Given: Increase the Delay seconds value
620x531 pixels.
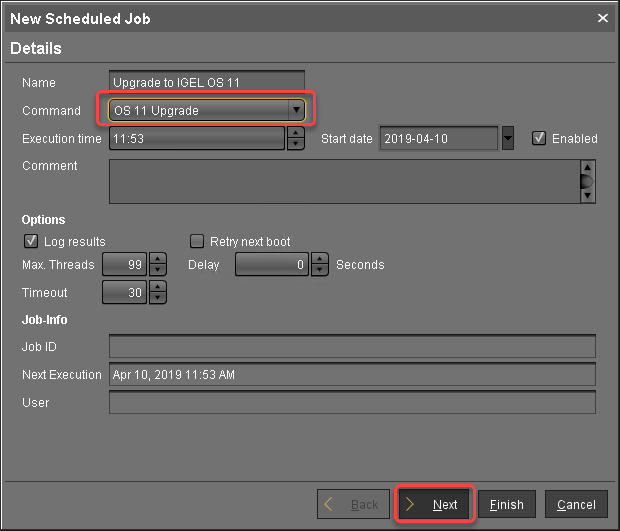Looking at the screenshot, I should click(319, 260).
